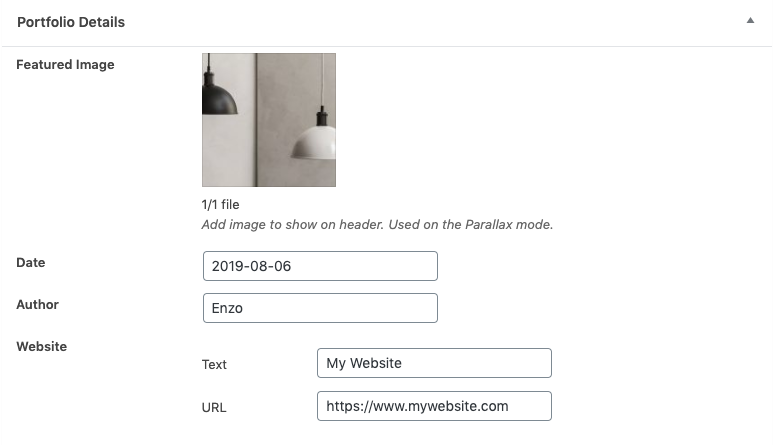The height and width of the screenshot is (445, 776).
Task: Click the Featured Image label
Action: [x=65, y=65]
